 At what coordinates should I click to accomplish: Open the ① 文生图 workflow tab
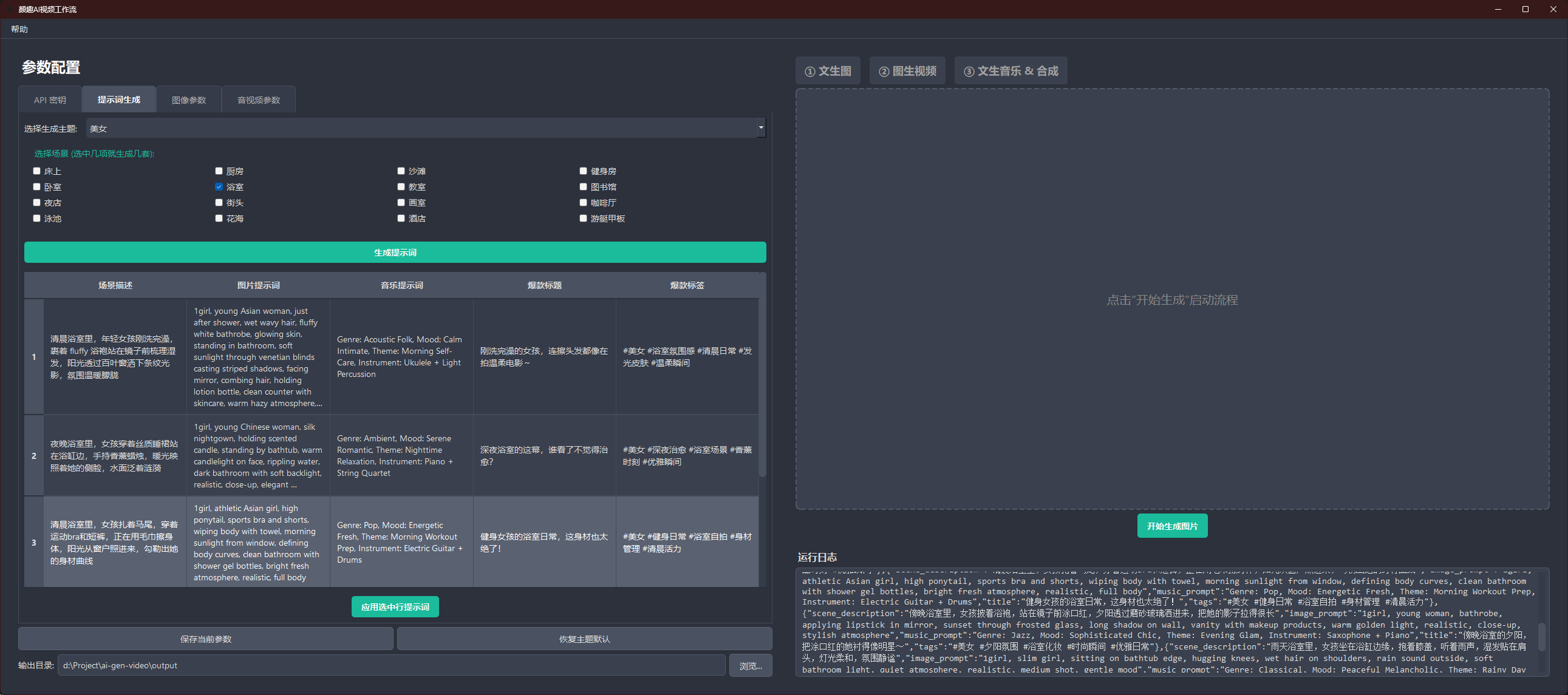point(828,71)
